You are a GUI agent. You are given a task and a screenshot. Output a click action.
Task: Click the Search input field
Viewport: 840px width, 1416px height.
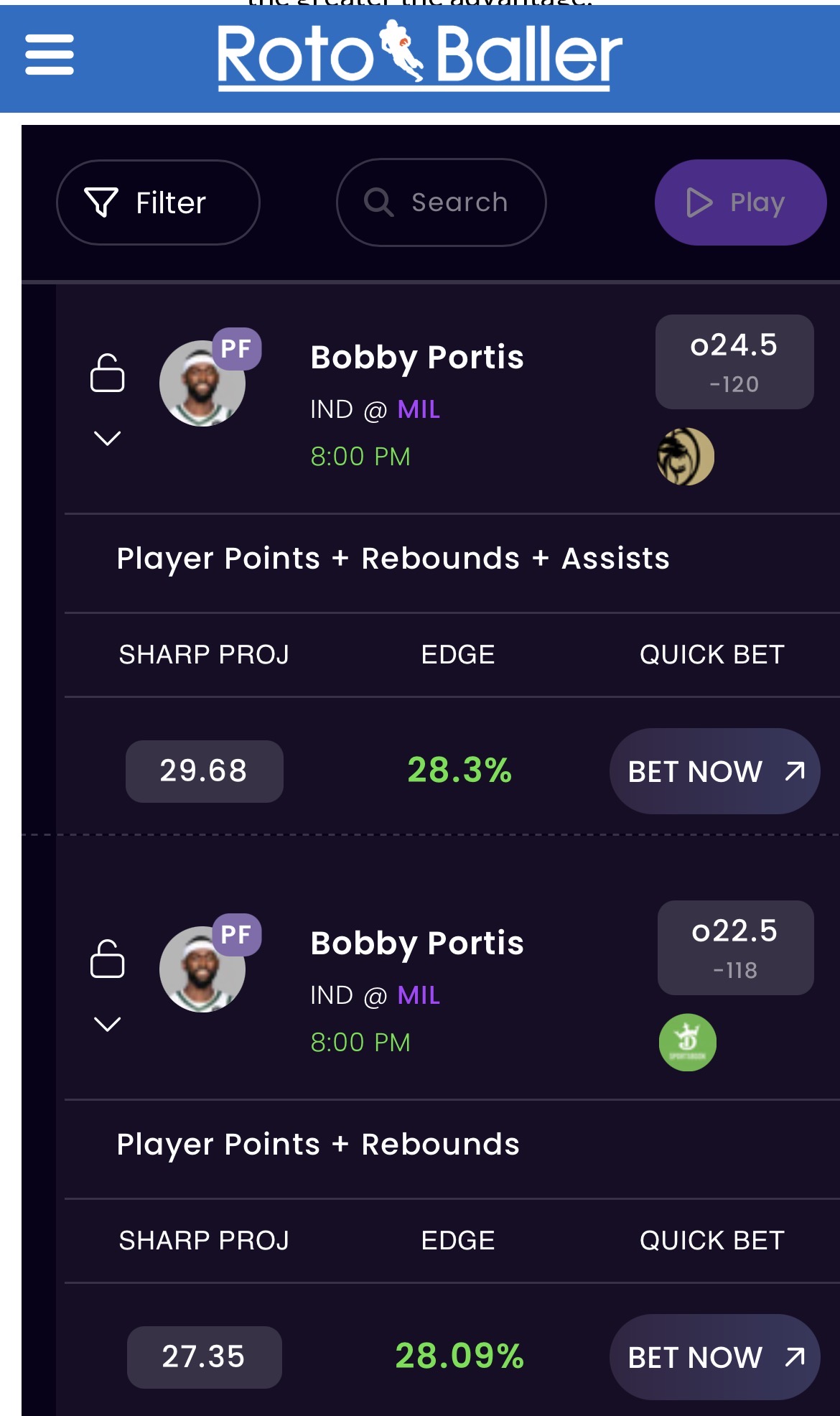coord(459,202)
